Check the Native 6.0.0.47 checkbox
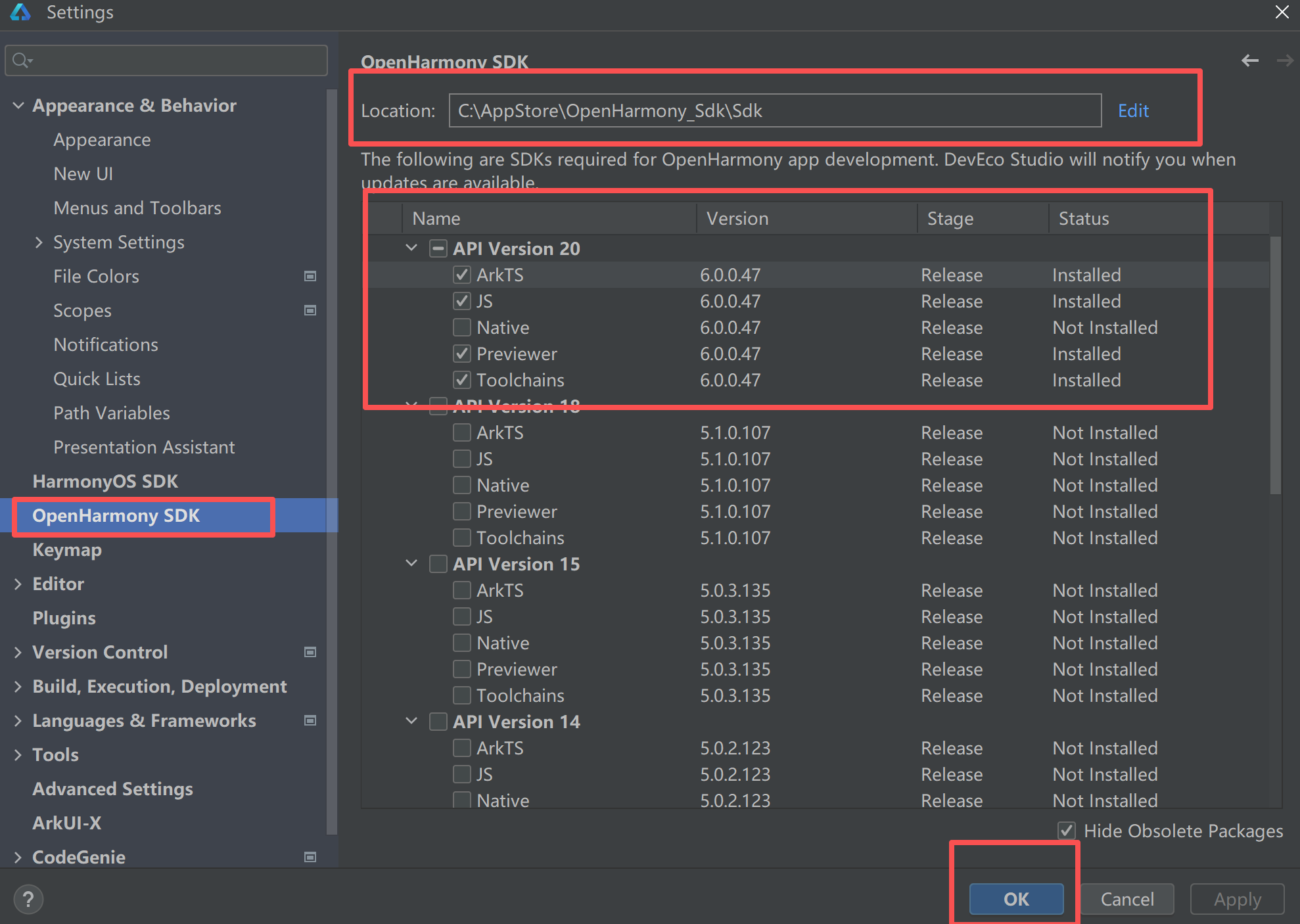This screenshot has width=1300, height=924. coord(462,327)
